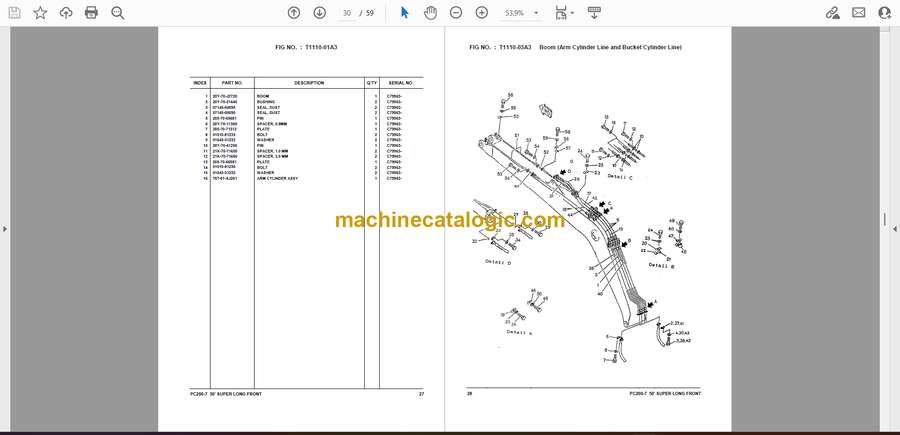This screenshot has width=900, height=435.
Task: Click the Q'TY column header
Action: coord(372,83)
